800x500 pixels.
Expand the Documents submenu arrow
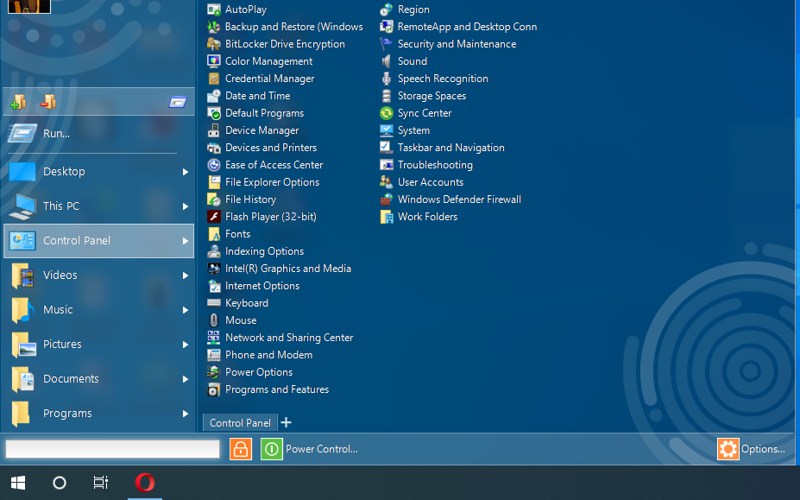[x=185, y=380]
